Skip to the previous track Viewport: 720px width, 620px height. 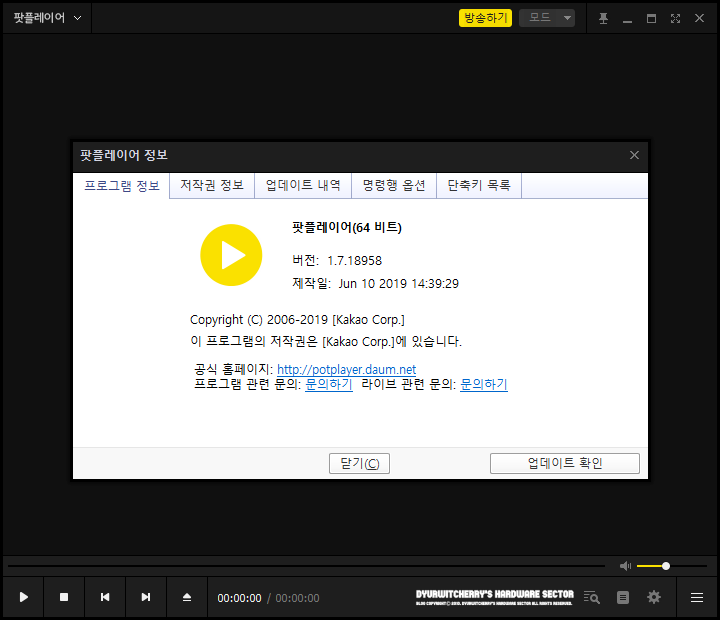point(105,597)
